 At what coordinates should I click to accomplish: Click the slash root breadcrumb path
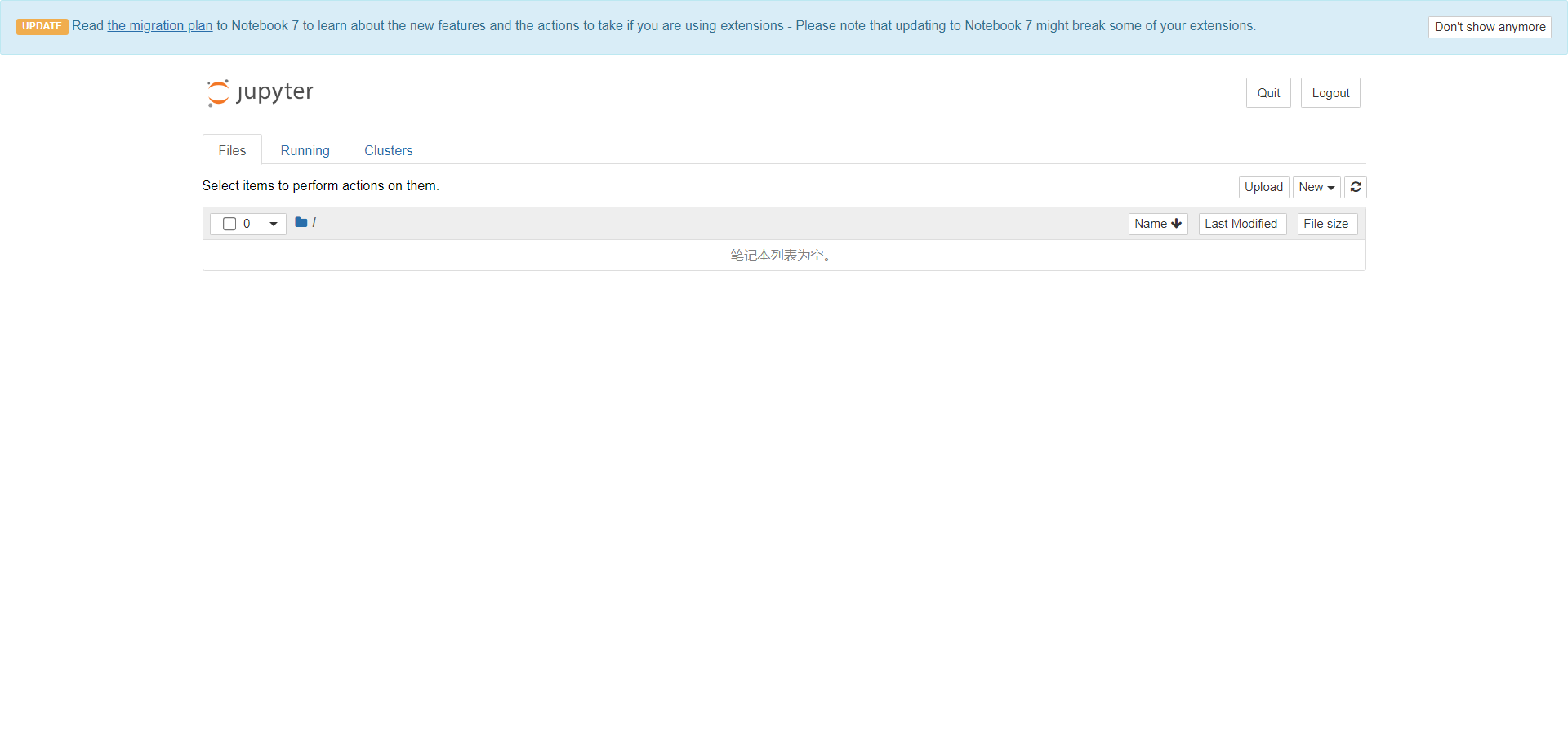[314, 222]
